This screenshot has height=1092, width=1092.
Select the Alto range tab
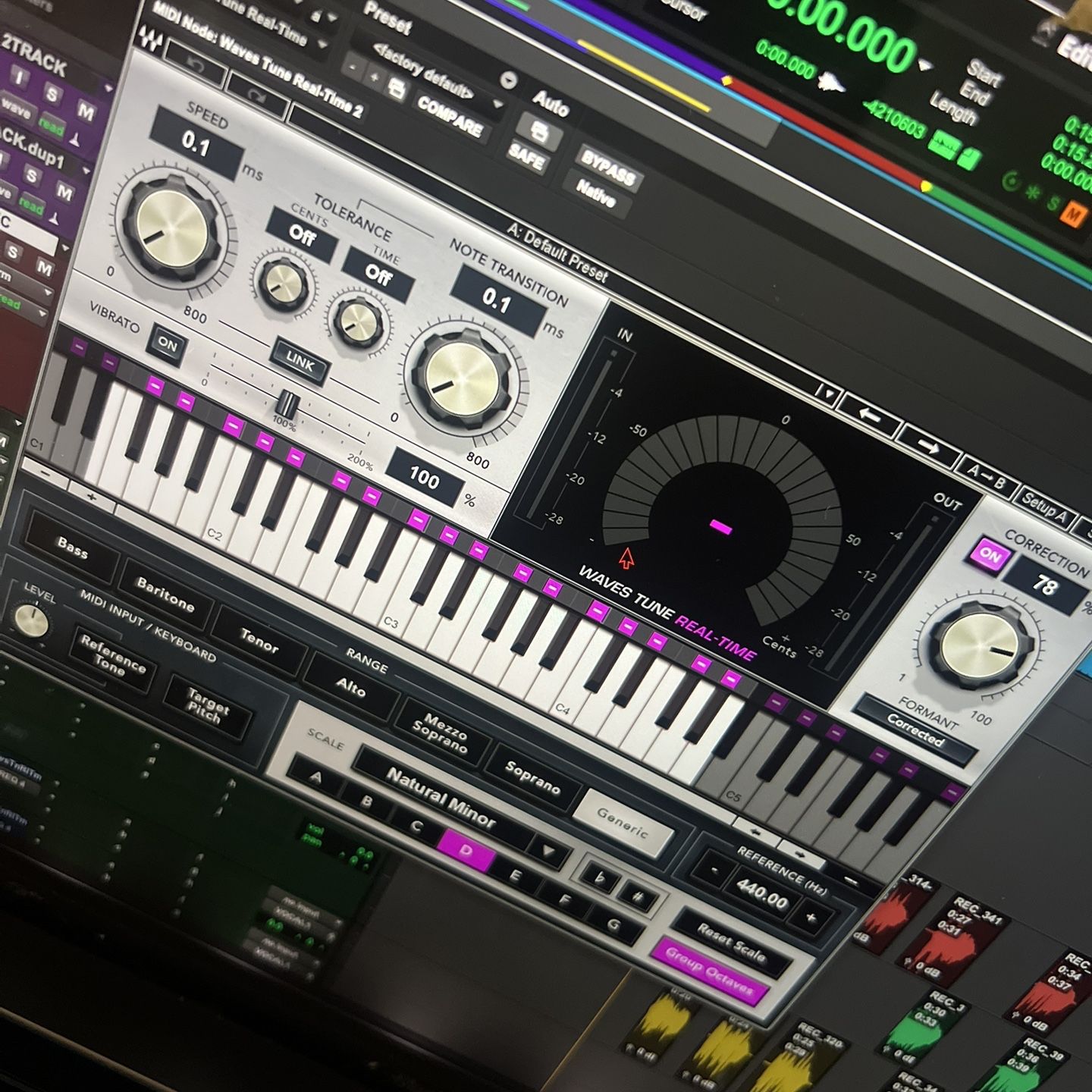point(351,686)
